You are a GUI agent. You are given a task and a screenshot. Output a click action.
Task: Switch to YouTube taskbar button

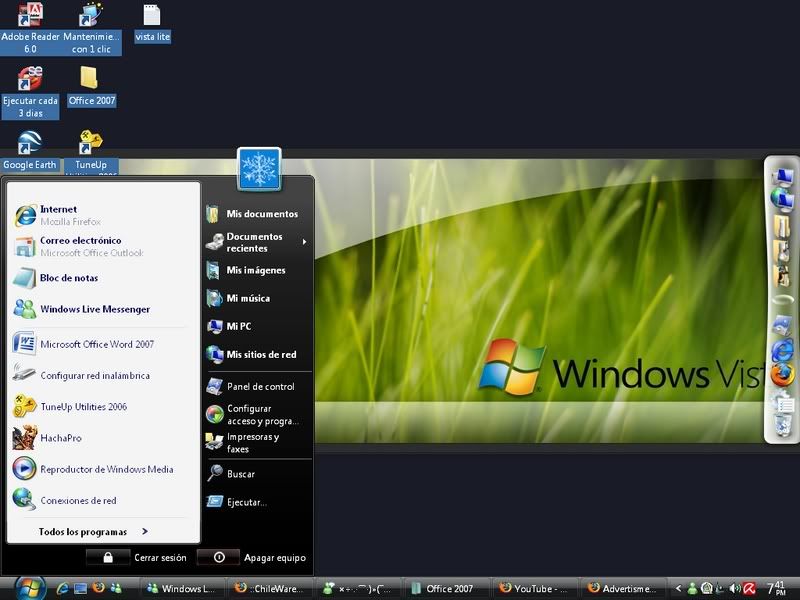point(537,588)
